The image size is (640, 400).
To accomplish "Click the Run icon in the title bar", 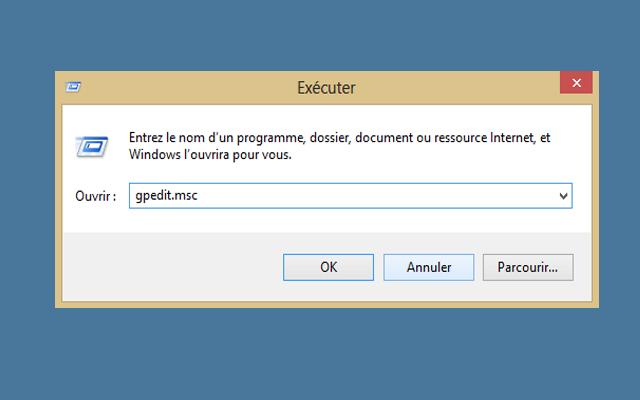I will click(75, 86).
